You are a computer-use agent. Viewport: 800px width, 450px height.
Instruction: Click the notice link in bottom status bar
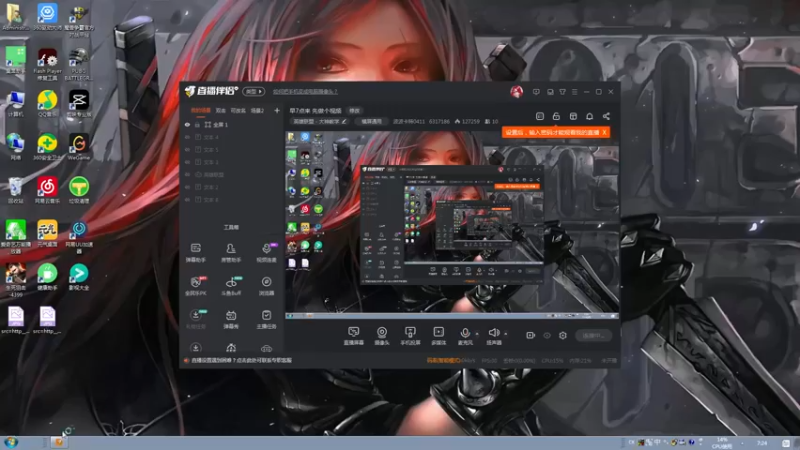tap(241, 360)
